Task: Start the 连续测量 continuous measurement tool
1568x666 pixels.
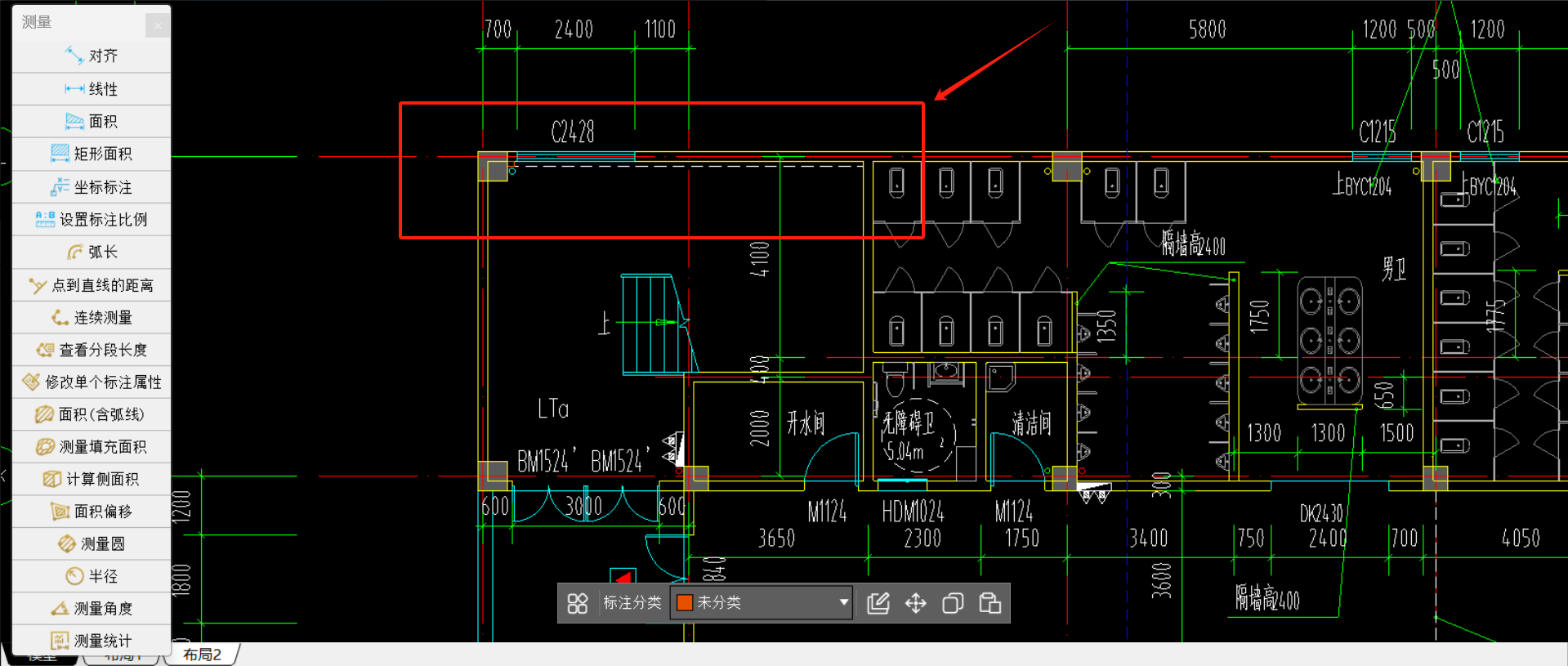Action: (92, 317)
